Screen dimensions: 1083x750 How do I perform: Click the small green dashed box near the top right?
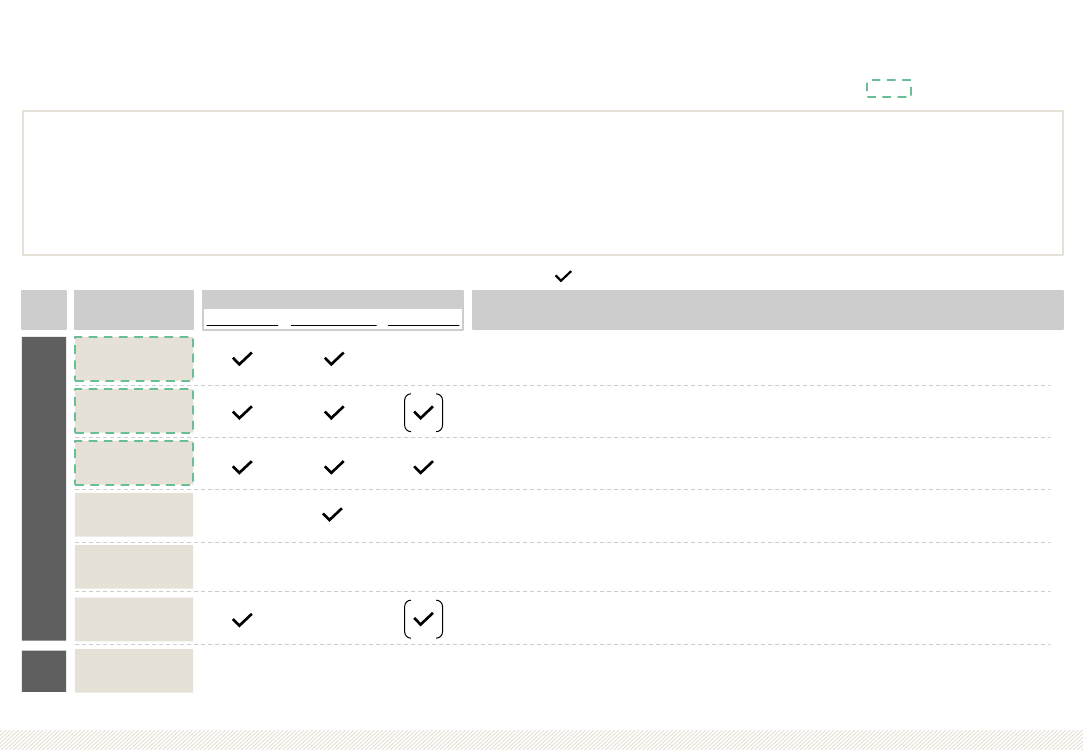tap(889, 88)
